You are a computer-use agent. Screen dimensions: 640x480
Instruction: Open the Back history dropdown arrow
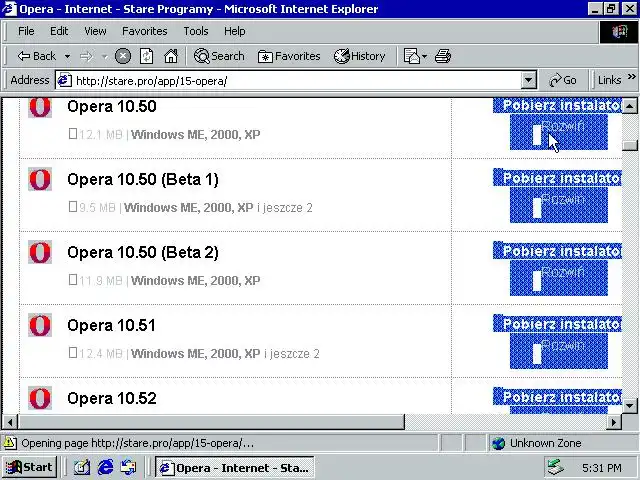67,56
